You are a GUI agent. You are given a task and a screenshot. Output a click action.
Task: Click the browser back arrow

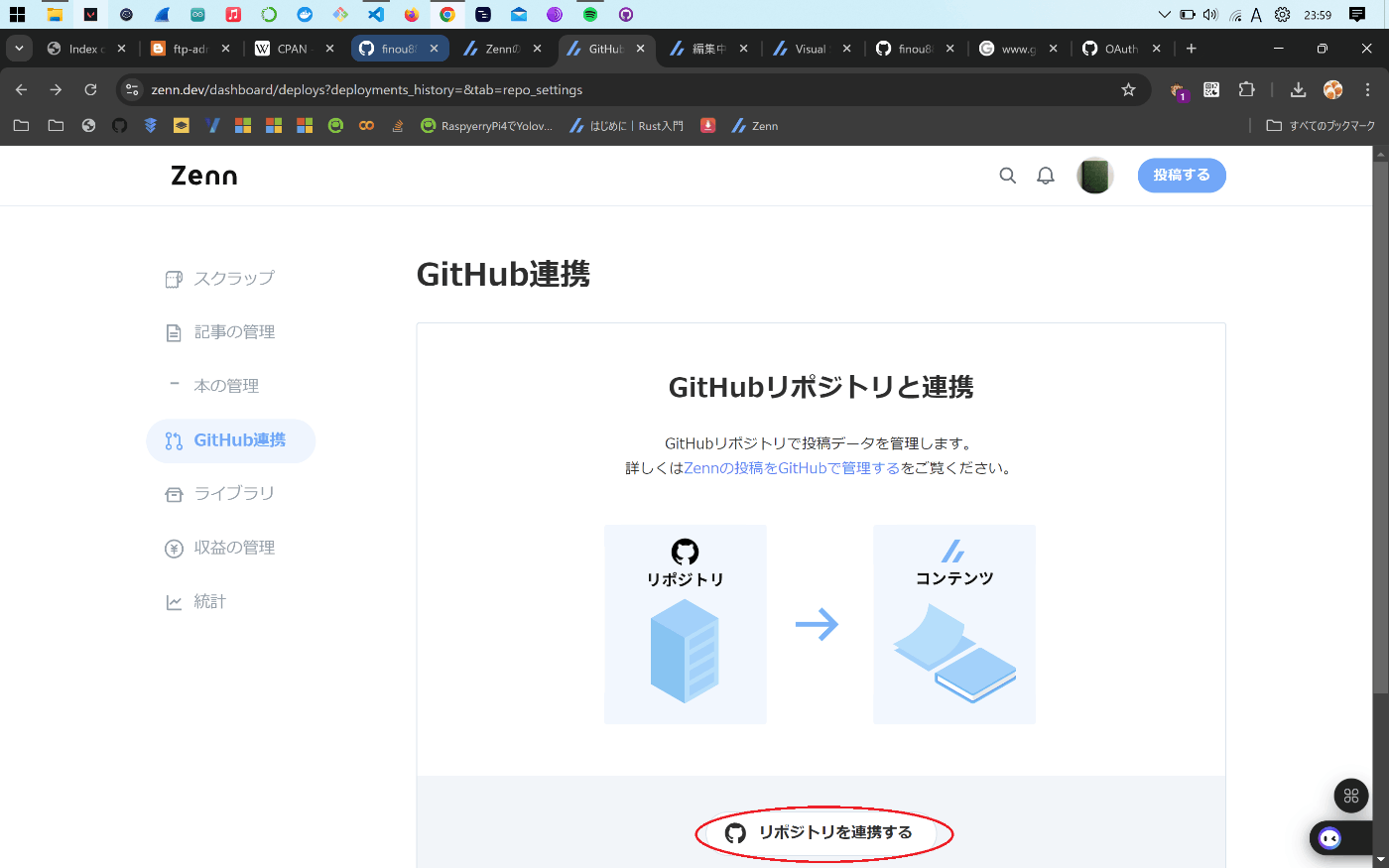coord(22,89)
